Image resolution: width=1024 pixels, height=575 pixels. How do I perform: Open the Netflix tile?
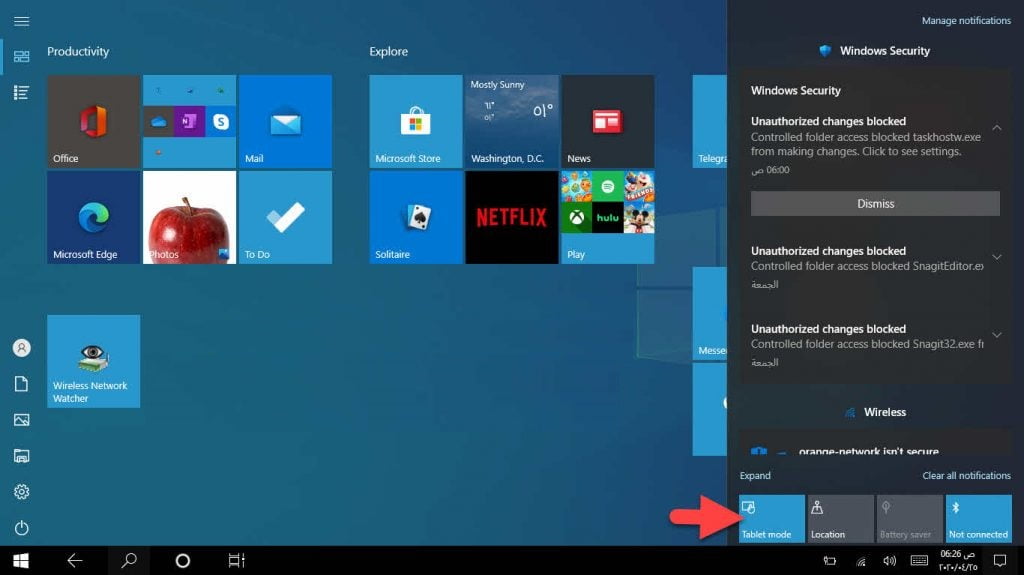pos(511,218)
